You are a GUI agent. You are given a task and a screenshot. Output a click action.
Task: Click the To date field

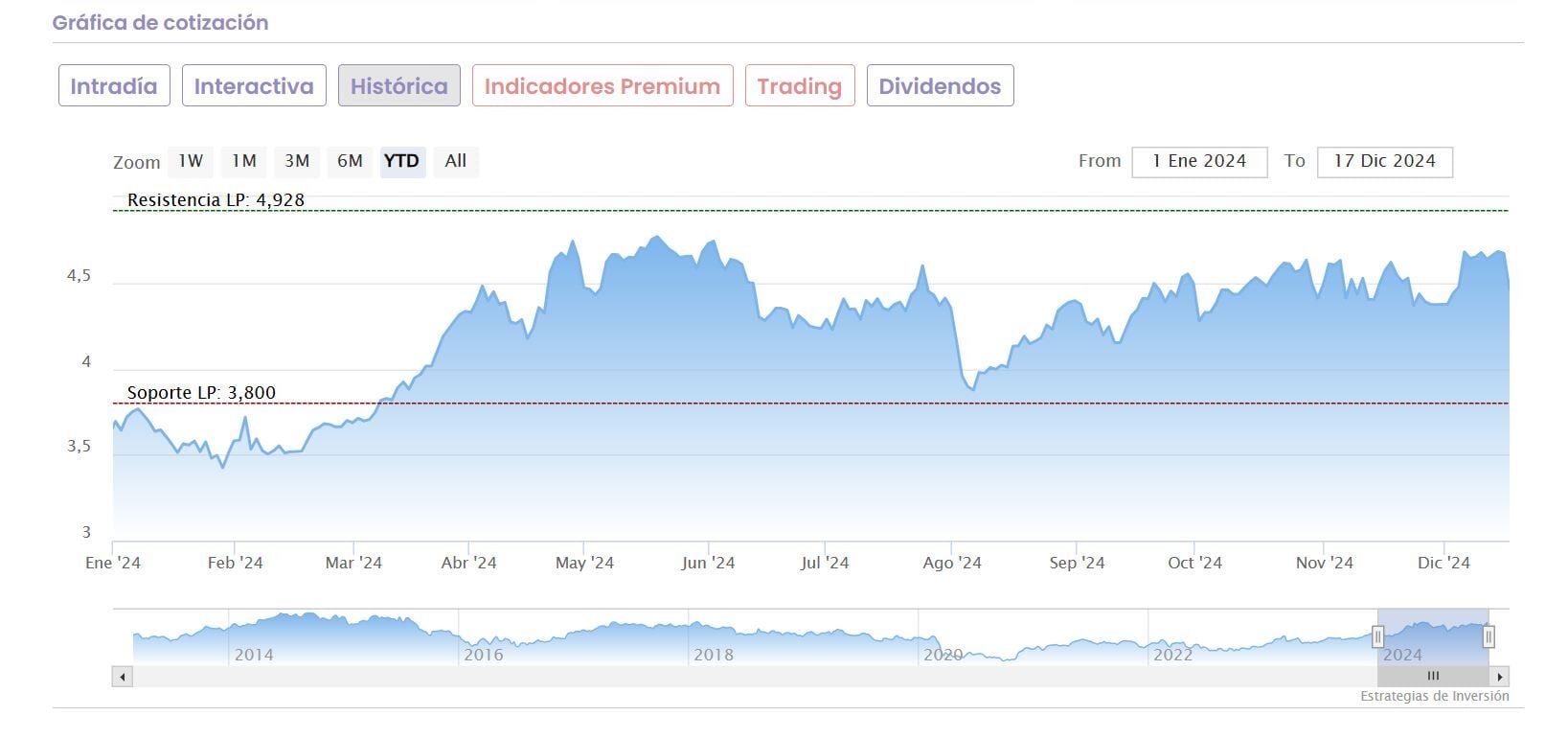pos(1384,162)
